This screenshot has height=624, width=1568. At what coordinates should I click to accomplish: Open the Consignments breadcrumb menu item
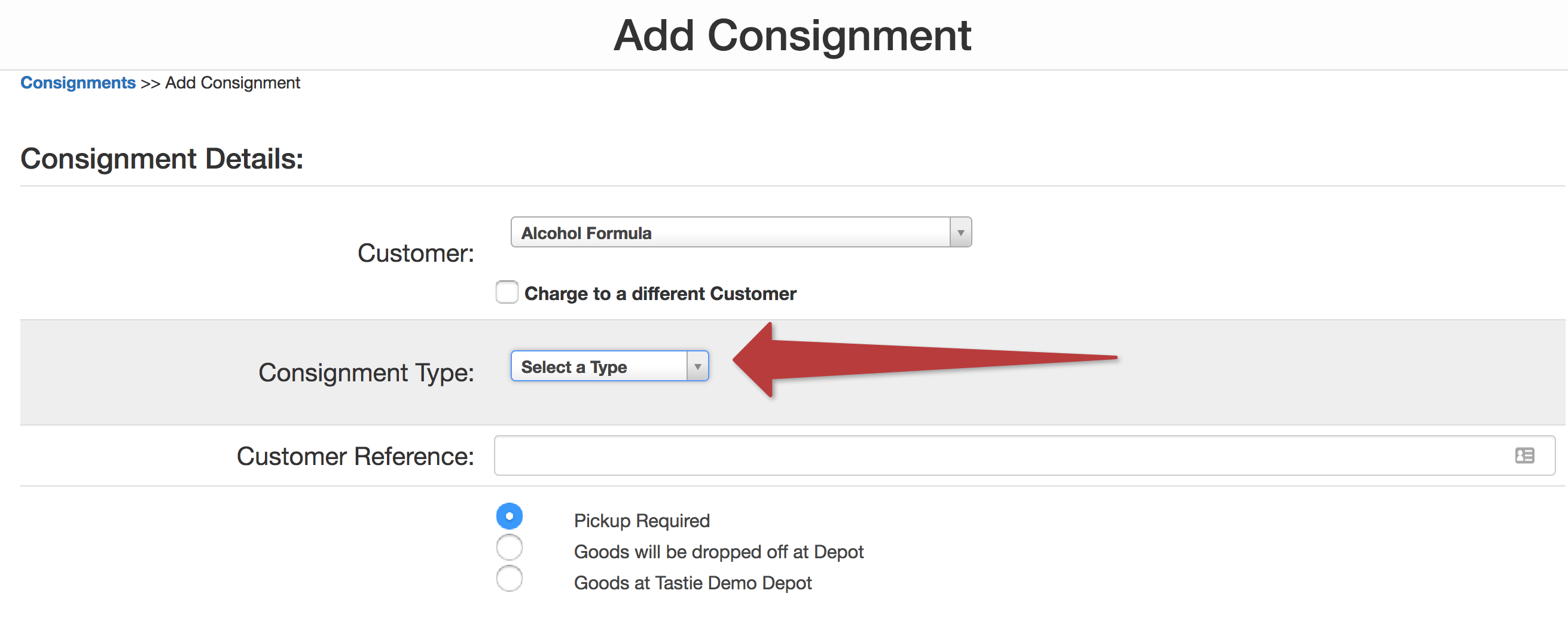click(x=78, y=82)
